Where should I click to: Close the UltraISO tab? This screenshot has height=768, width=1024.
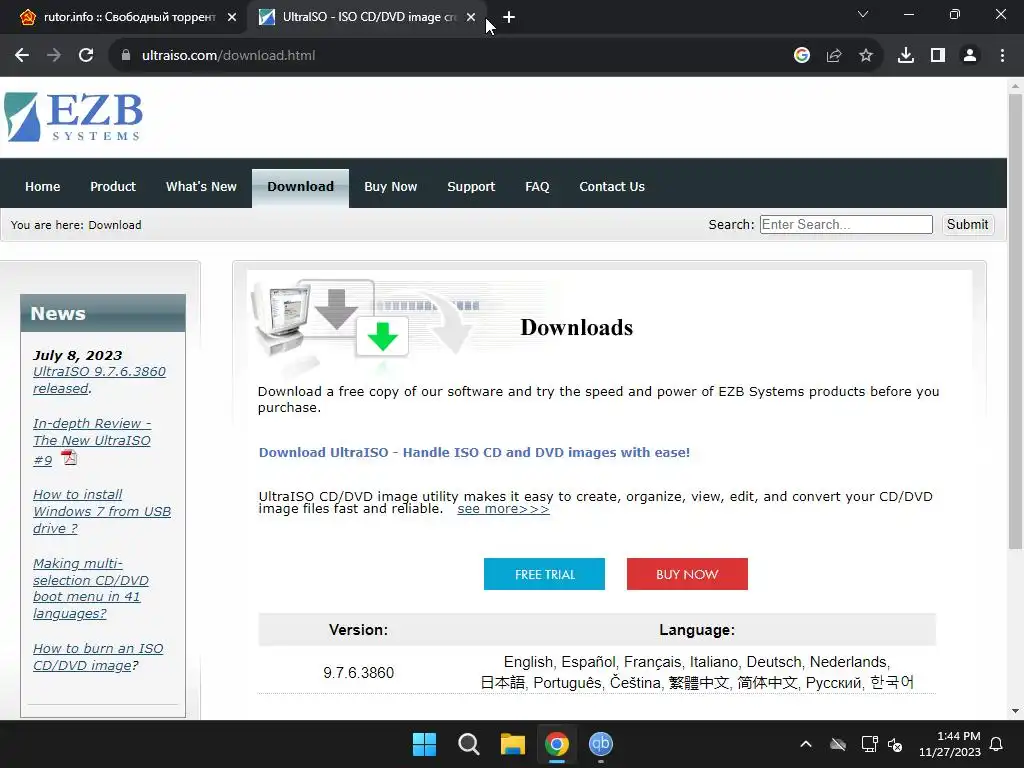(471, 18)
